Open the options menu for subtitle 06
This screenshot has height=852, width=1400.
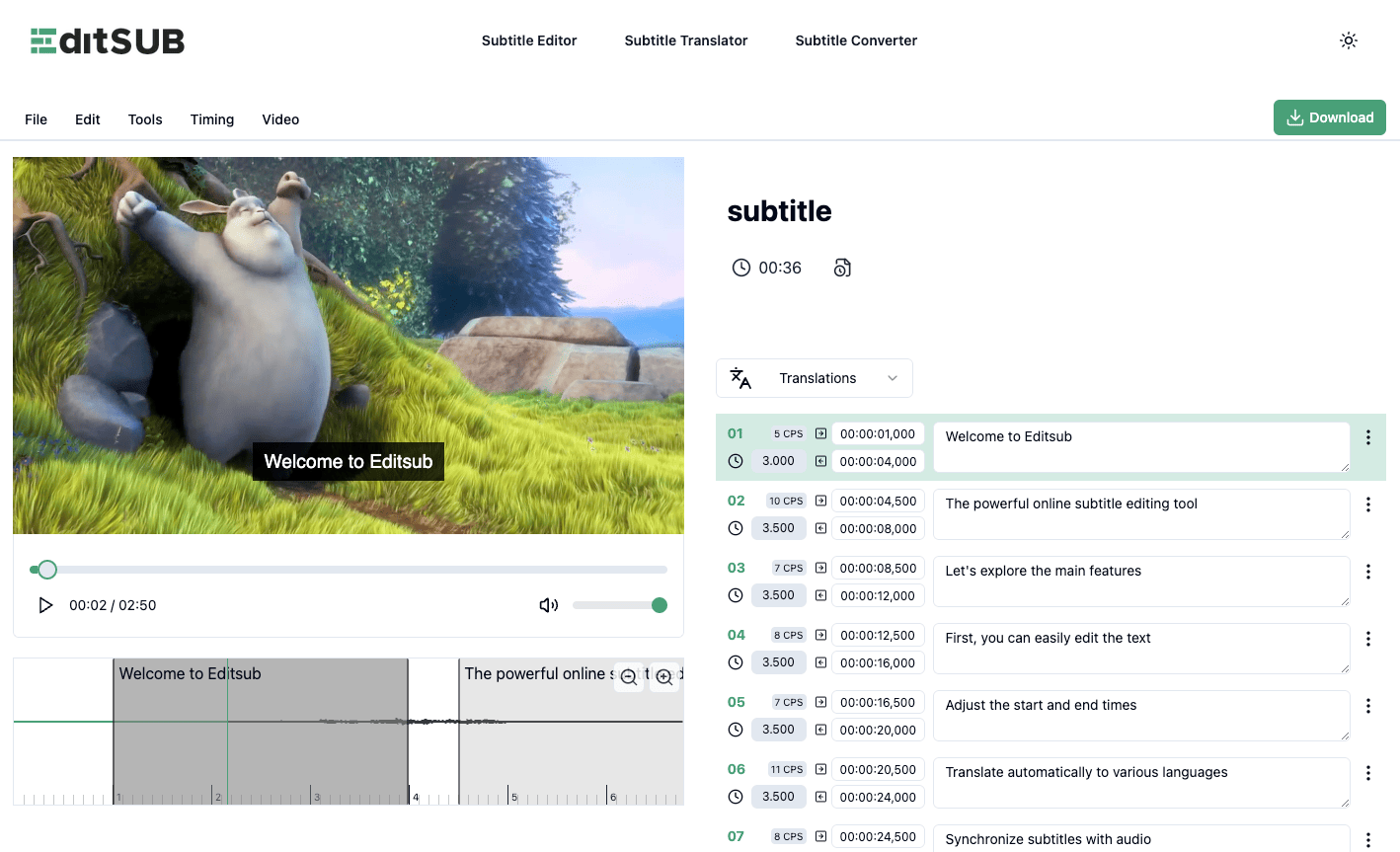tap(1368, 773)
